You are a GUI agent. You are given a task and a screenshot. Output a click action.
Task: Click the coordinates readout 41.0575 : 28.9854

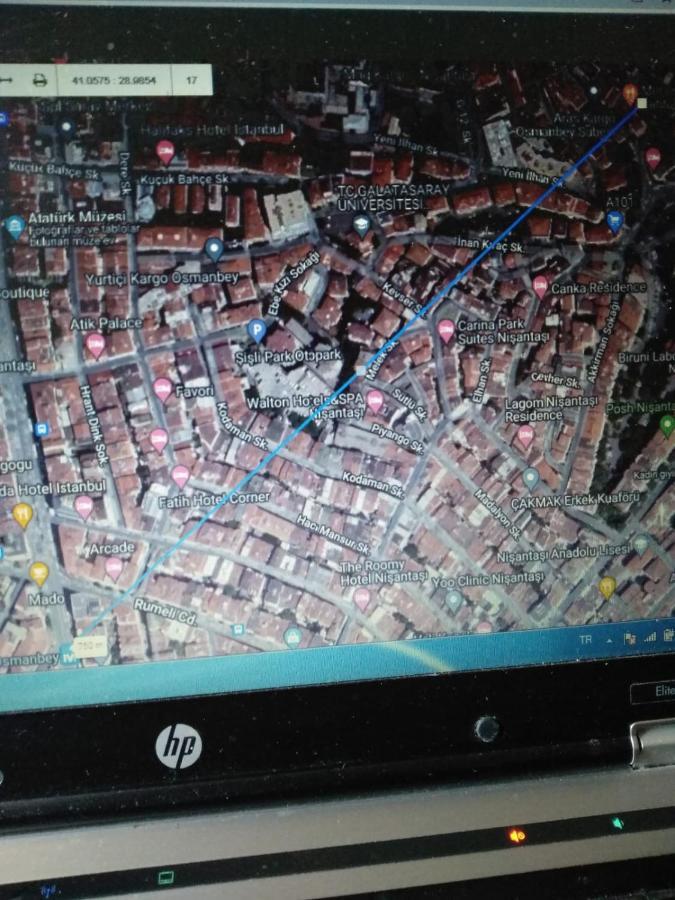point(114,80)
